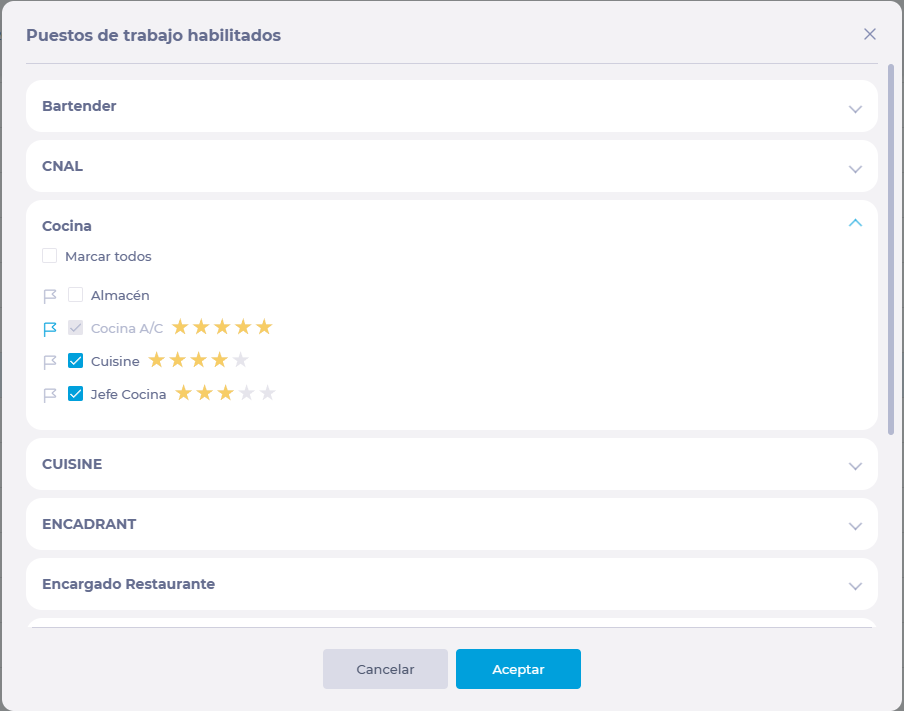The image size is (904, 711).
Task: Expand the Bartender section
Action: [x=855, y=109]
